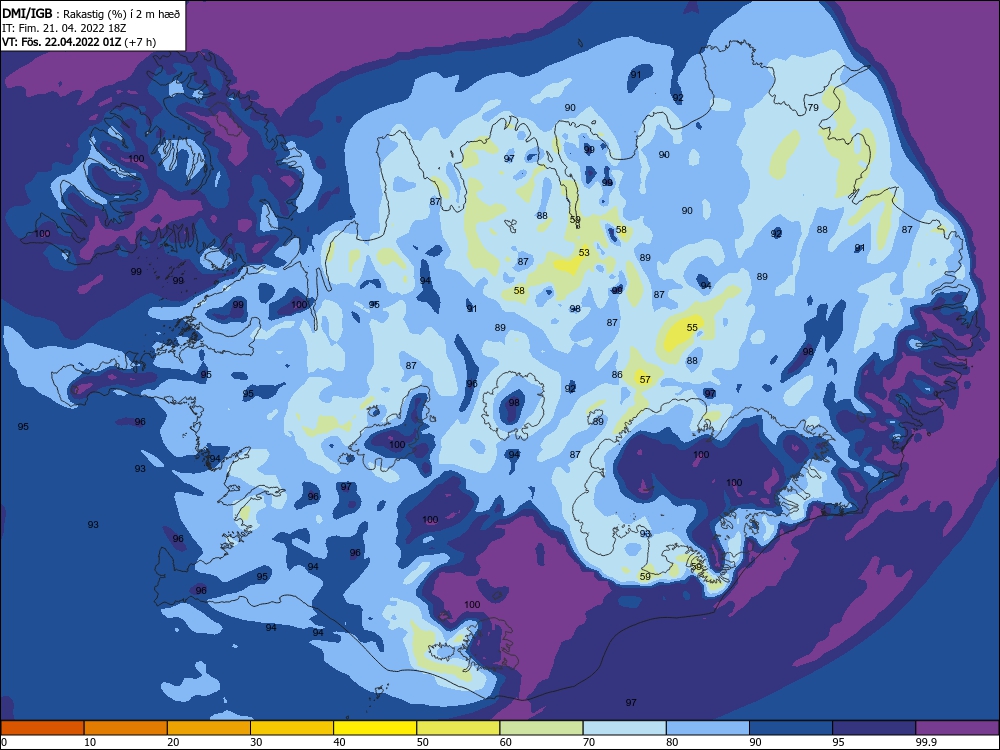Pick the 20–30 amber legend swatch

[x=209, y=728]
